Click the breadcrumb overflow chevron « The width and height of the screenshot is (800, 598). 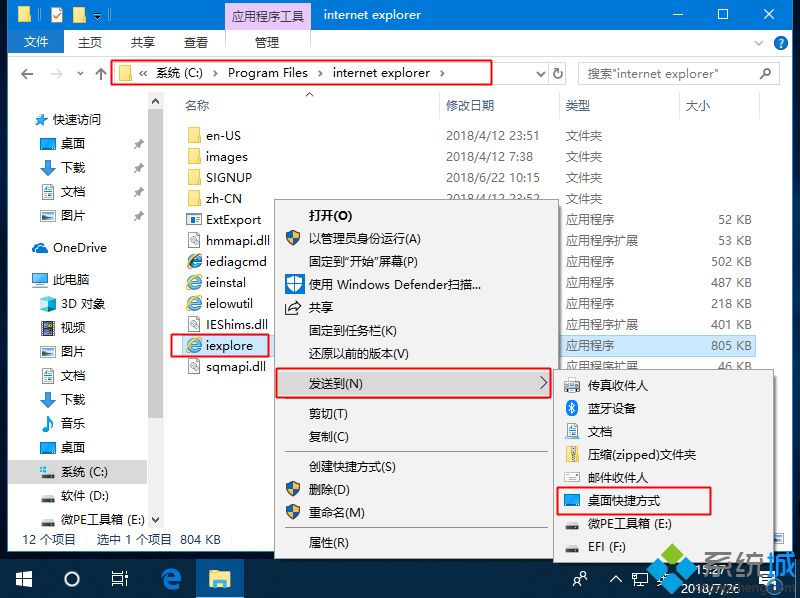click(x=143, y=73)
